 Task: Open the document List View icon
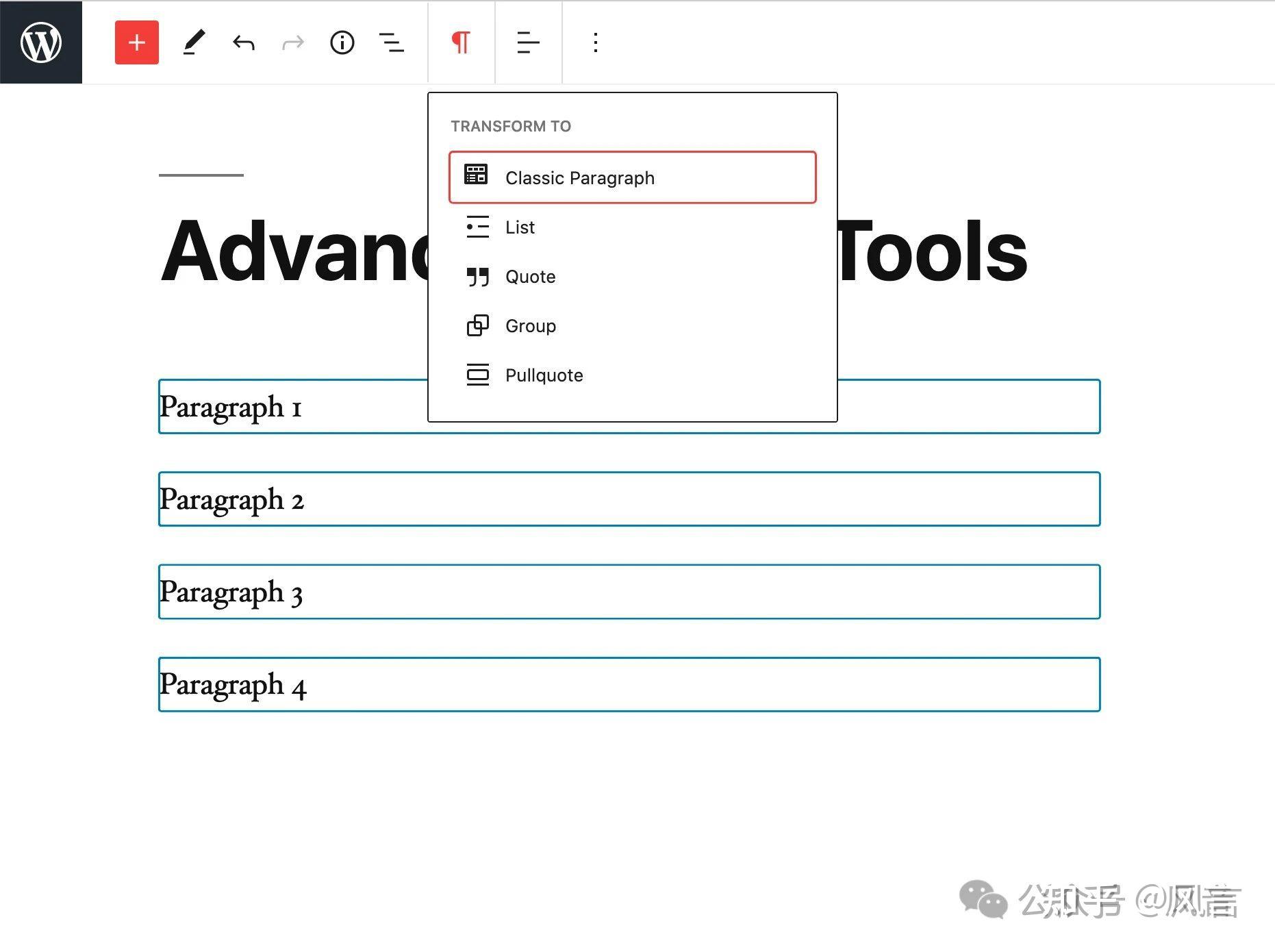(x=392, y=42)
